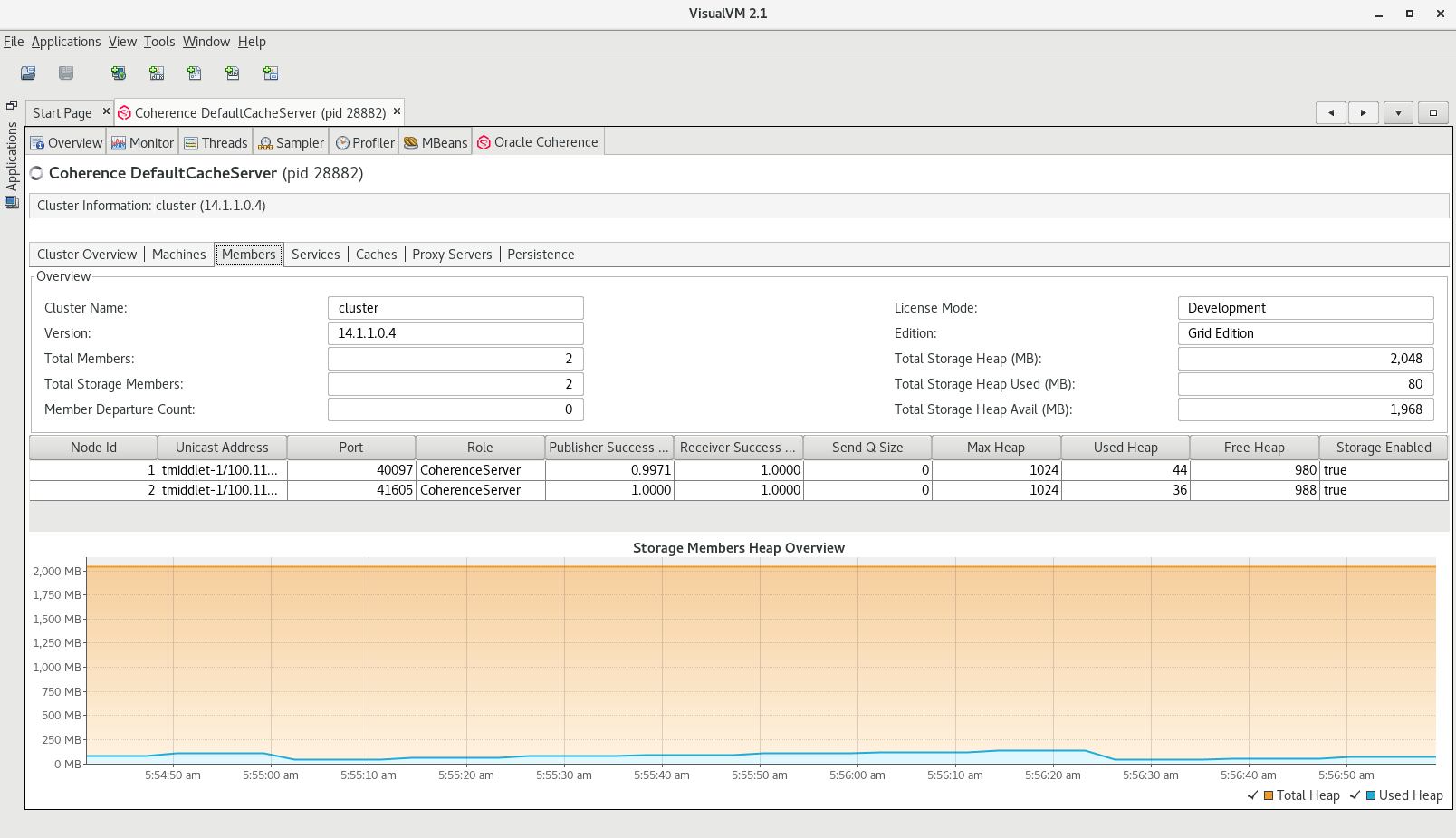Sort by Free Heap column header
Image resolution: width=1456 pixels, height=838 pixels.
click(1254, 448)
